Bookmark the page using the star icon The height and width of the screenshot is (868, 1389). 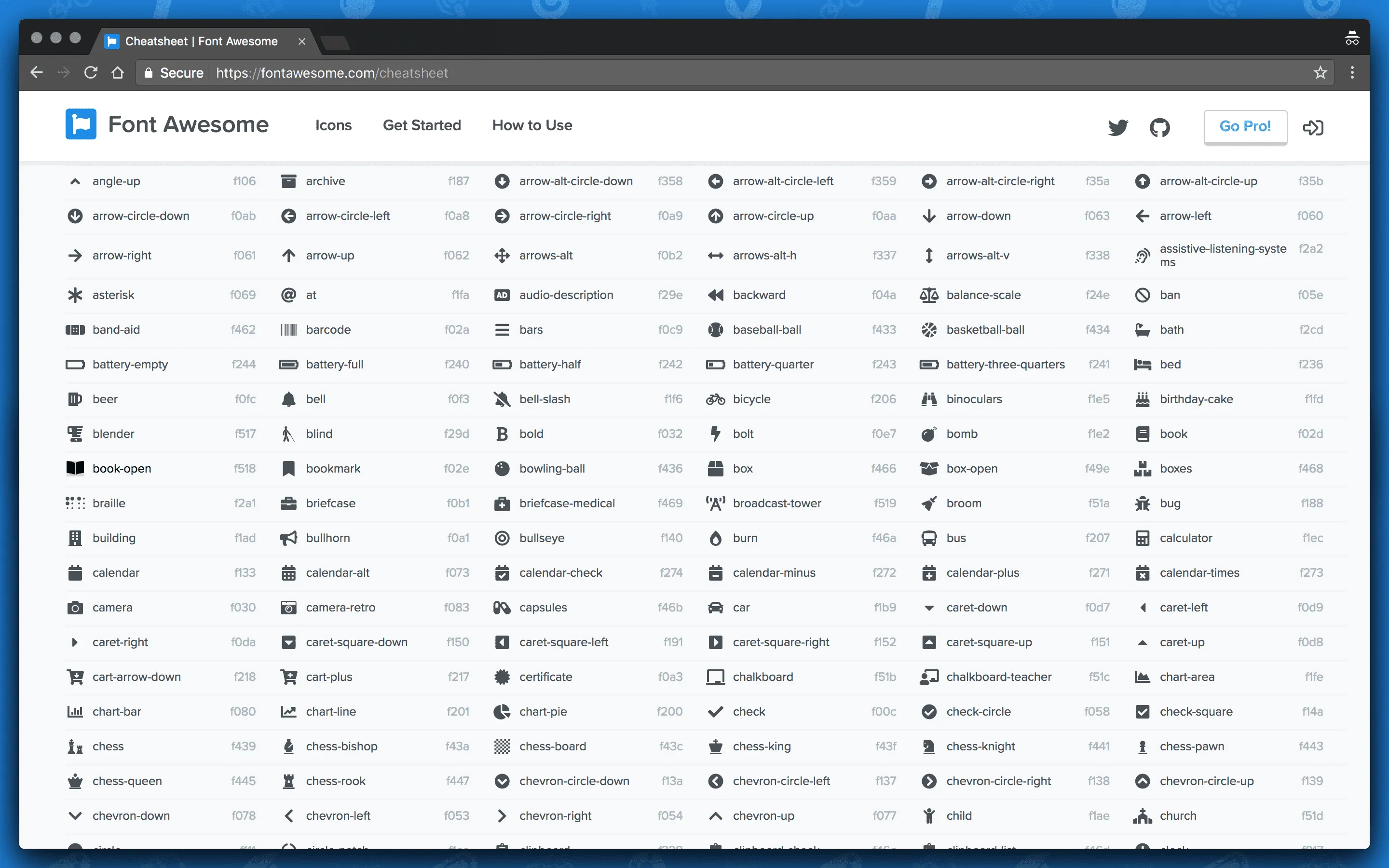click(1320, 72)
